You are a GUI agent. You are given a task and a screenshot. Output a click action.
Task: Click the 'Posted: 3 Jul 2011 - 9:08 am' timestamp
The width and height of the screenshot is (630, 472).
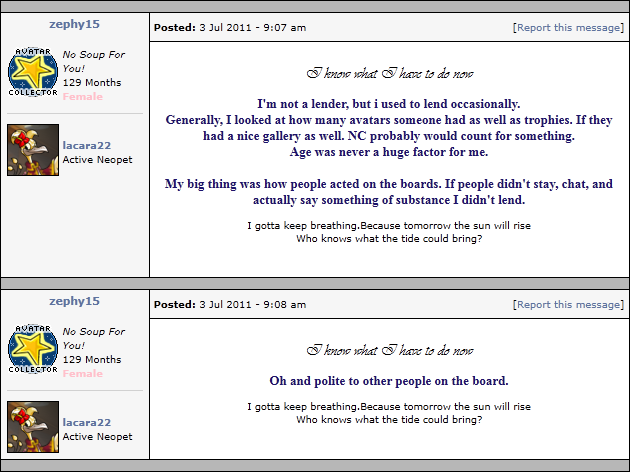coord(230,305)
